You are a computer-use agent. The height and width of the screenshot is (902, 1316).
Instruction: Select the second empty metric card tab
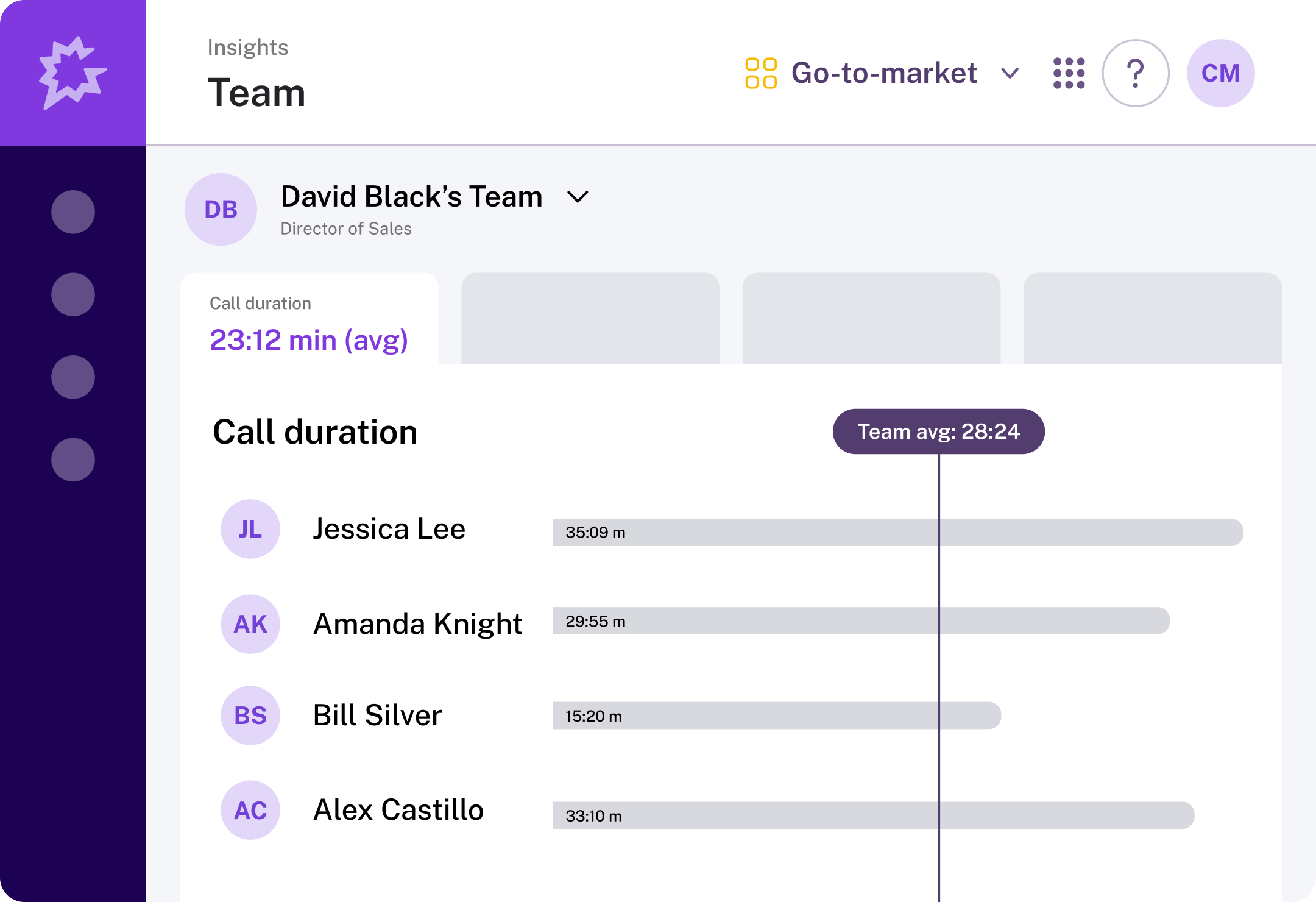pos(591,318)
